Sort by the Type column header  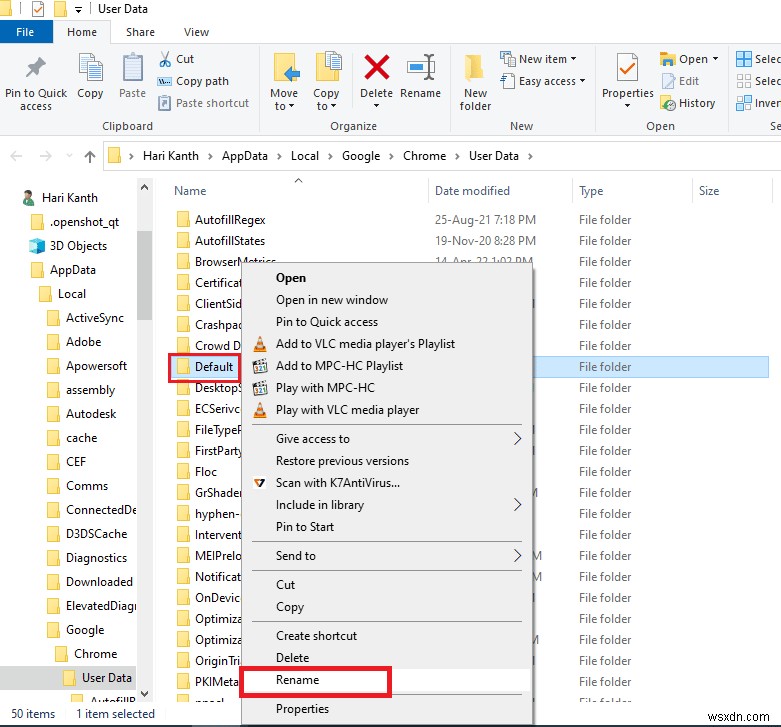pos(591,191)
